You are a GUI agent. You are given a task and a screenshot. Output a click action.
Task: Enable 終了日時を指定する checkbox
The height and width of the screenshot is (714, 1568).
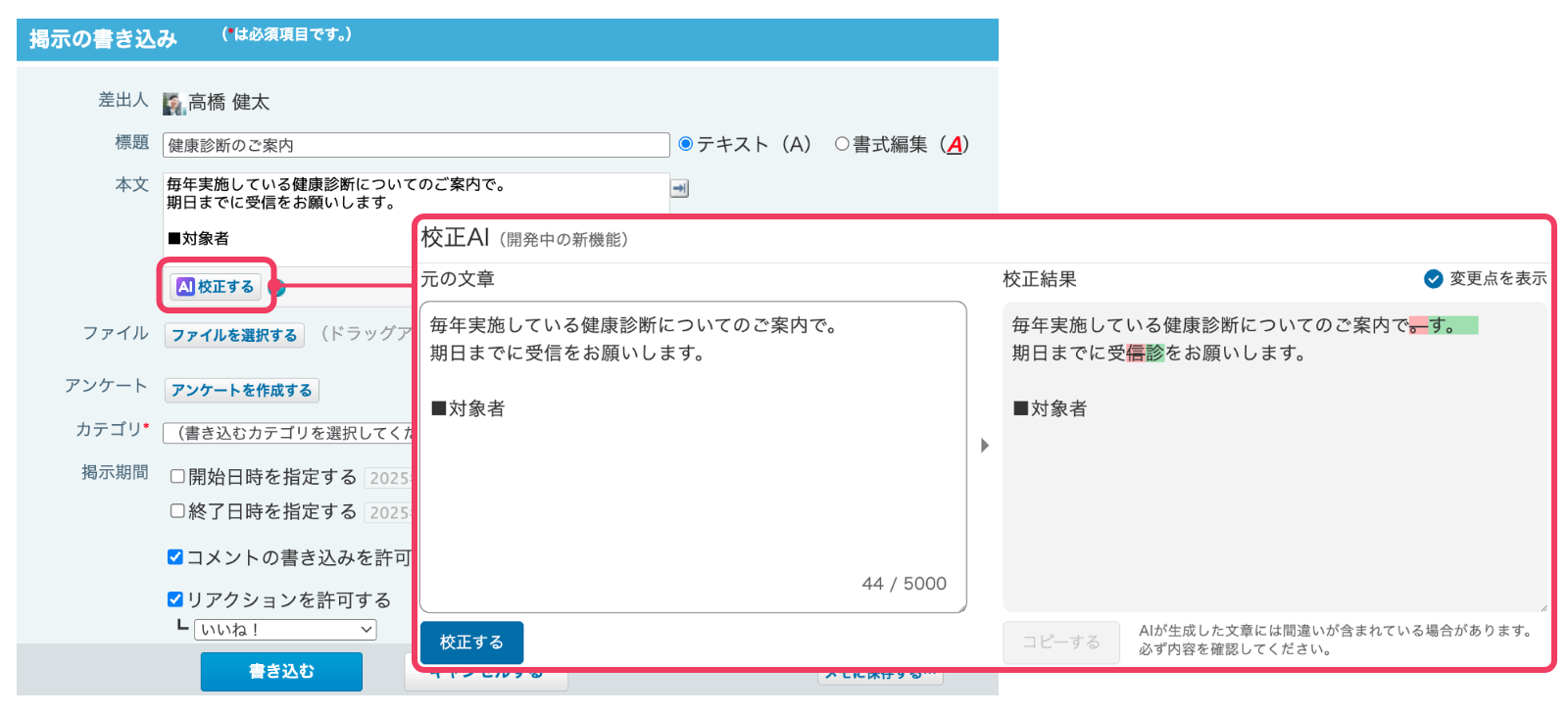[x=177, y=511]
